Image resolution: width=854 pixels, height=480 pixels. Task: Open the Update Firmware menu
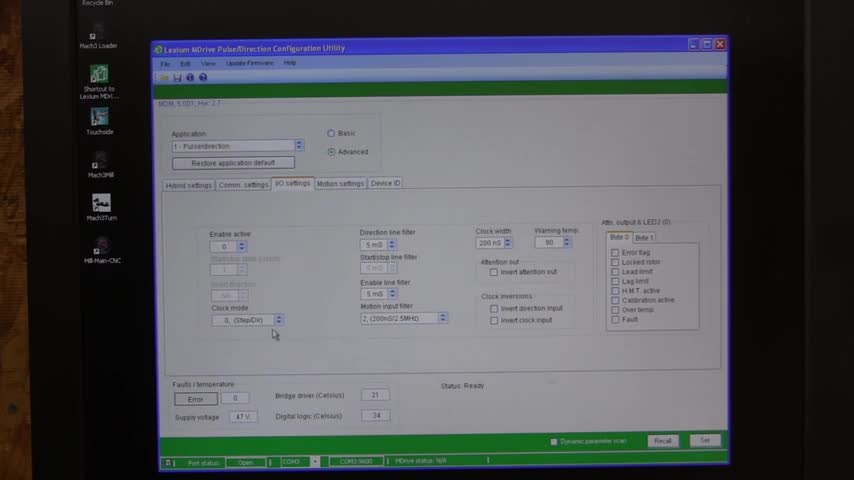(x=249, y=63)
